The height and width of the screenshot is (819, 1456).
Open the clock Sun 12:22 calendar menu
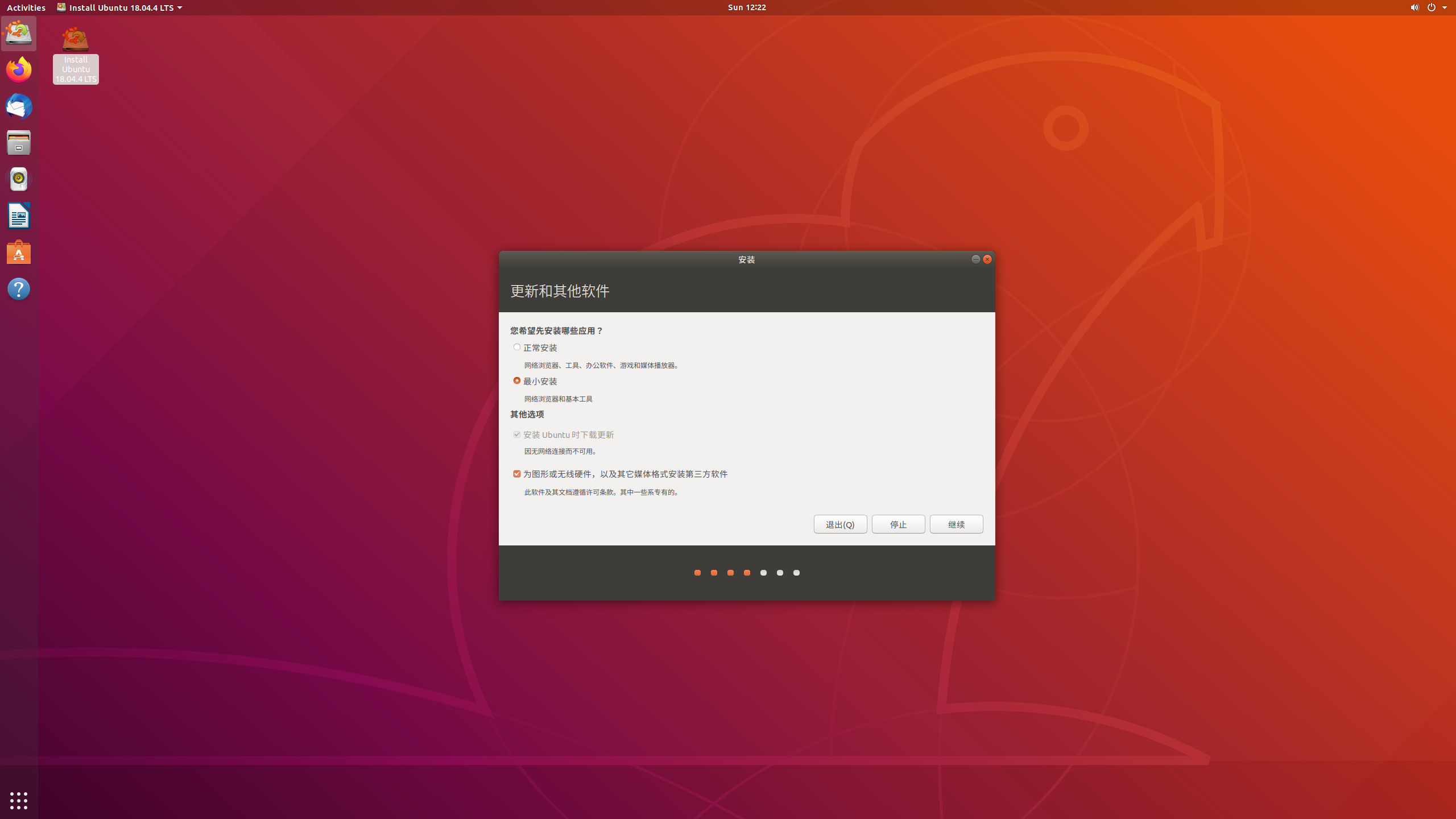746,7
